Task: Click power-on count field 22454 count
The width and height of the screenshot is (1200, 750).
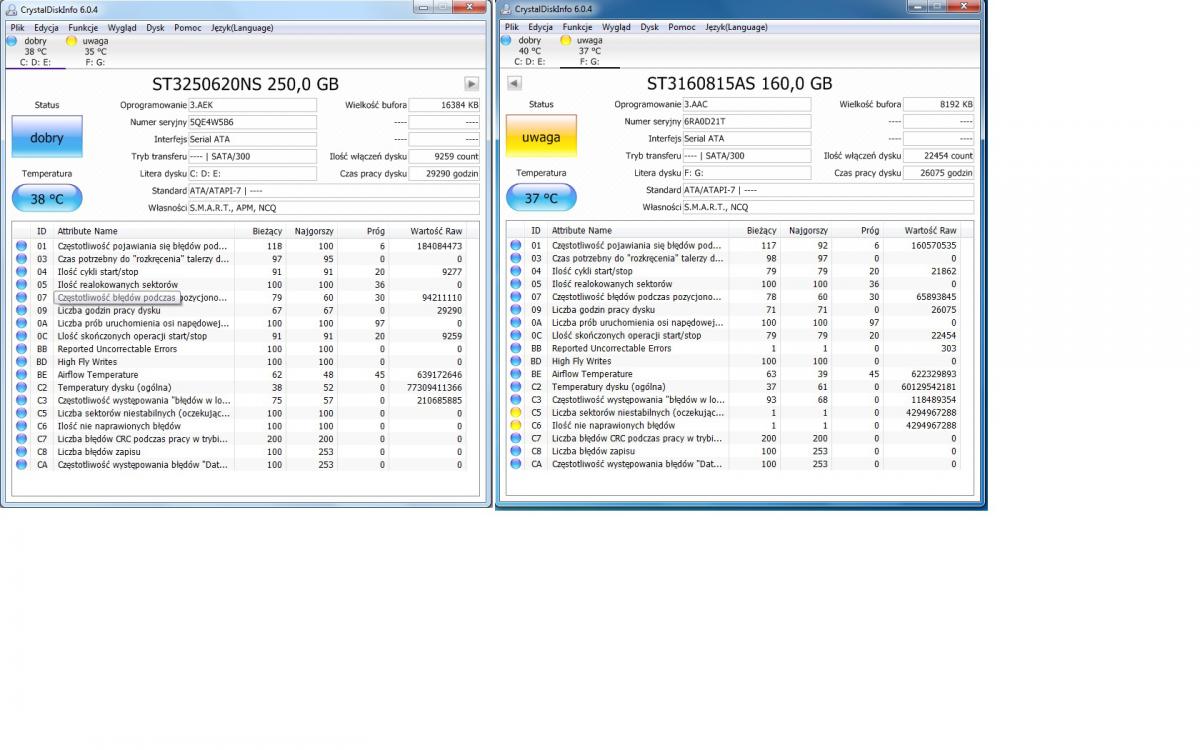Action: (x=938, y=156)
